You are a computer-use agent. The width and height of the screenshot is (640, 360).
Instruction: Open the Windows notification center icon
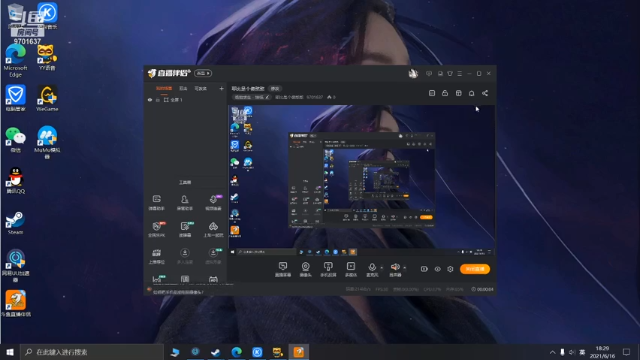(x=627, y=352)
